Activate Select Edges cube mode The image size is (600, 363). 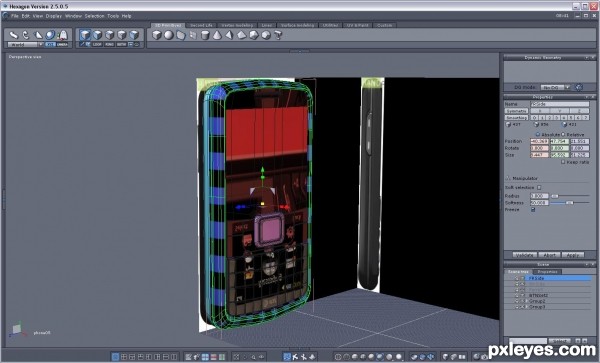click(x=110, y=35)
